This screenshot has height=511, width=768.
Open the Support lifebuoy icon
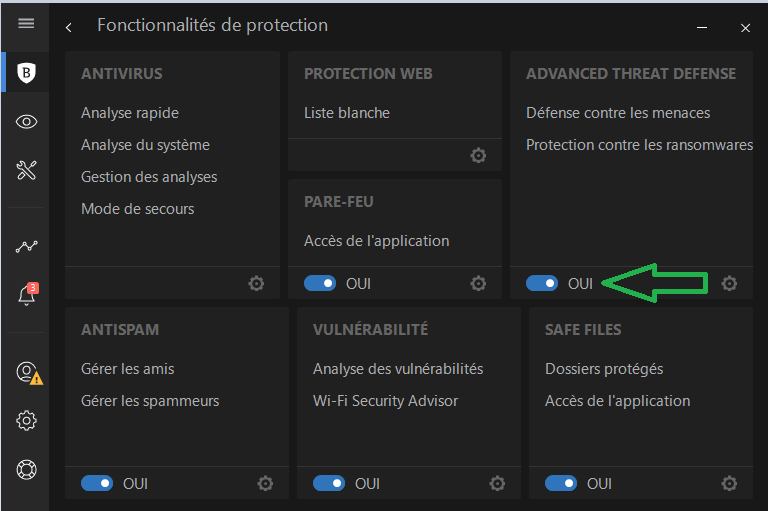point(26,469)
